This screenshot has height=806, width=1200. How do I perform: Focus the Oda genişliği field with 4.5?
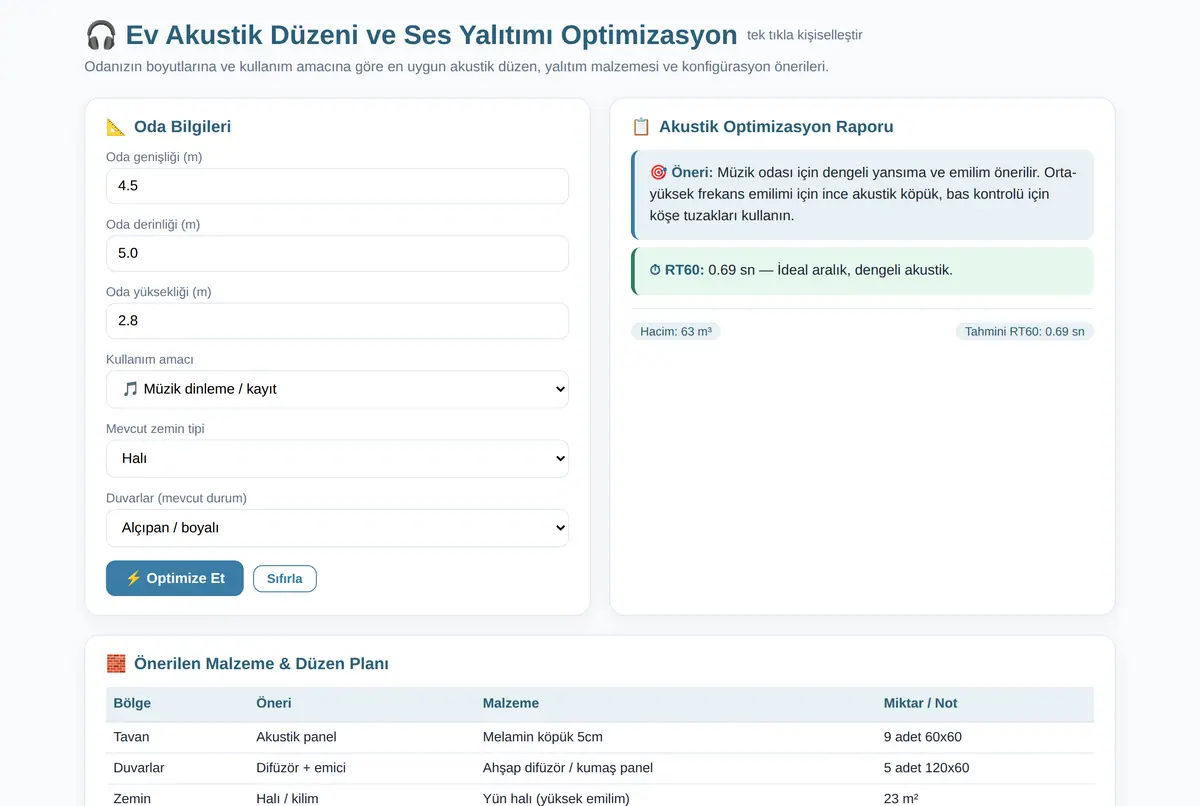[x=337, y=186]
